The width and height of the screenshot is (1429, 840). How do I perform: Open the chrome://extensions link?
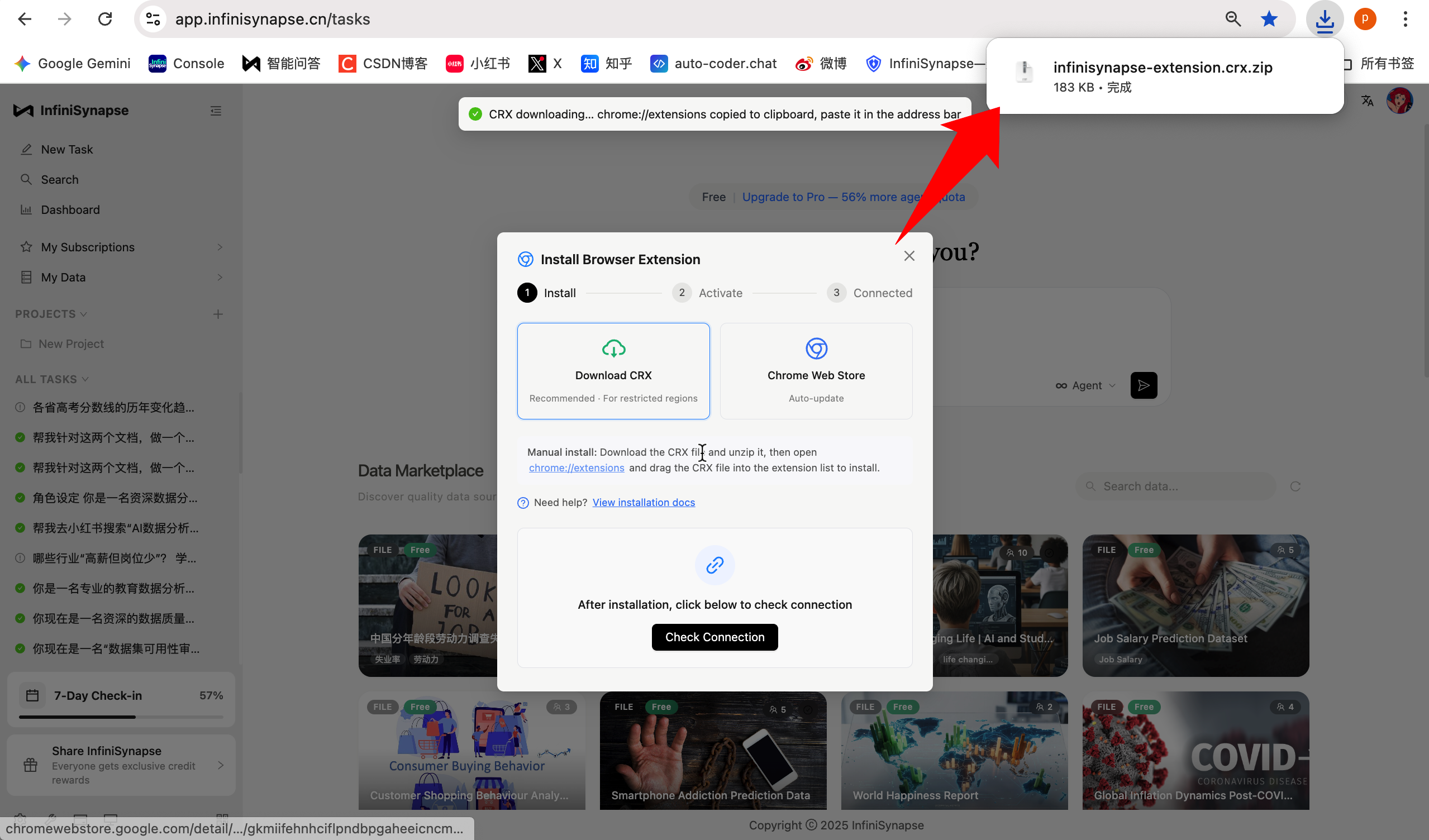[x=576, y=467]
